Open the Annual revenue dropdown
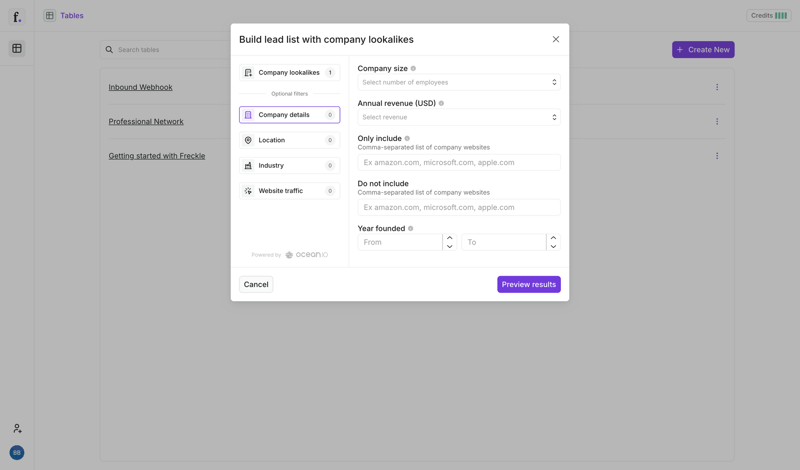 click(x=459, y=117)
